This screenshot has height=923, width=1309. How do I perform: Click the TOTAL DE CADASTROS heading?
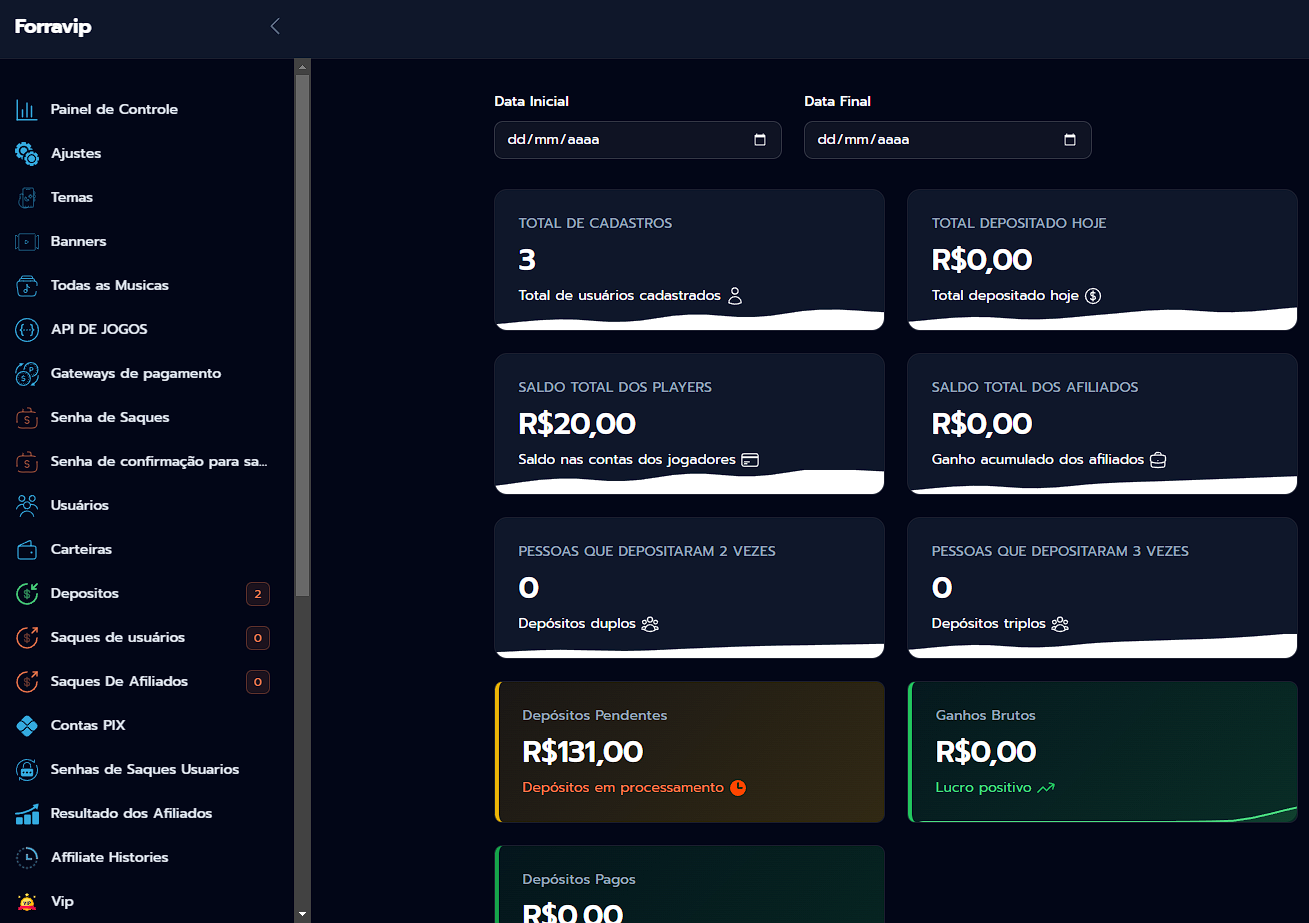[x=595, y=223]
